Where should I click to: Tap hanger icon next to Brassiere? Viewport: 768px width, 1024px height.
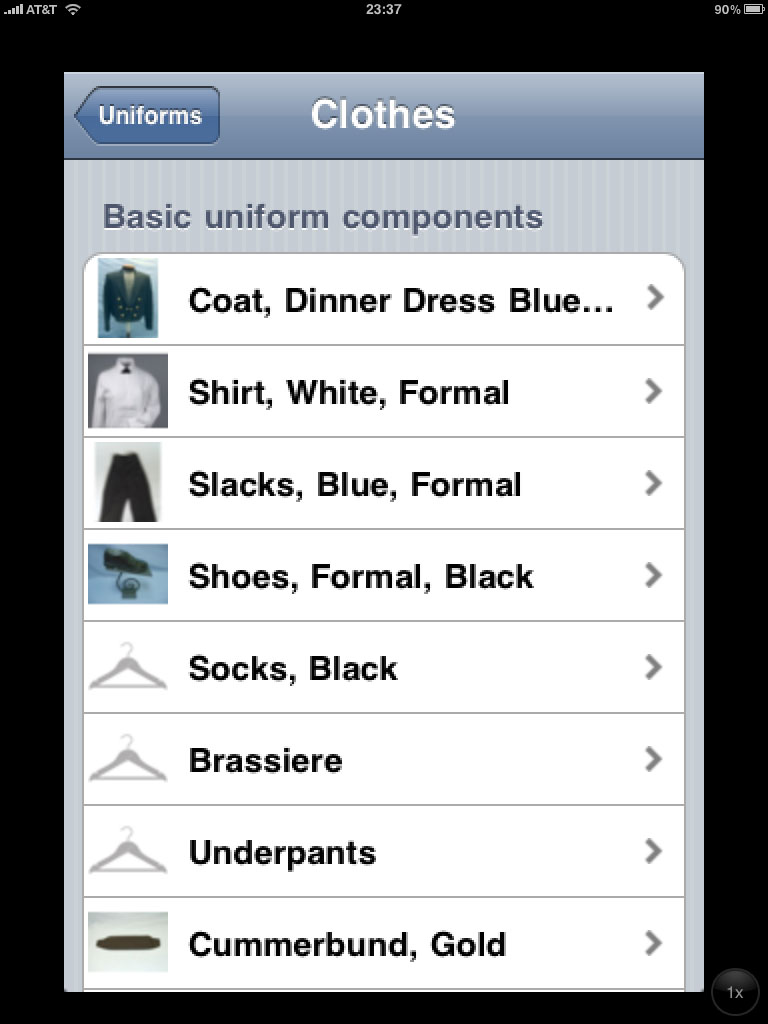click(x=128, y=759)
